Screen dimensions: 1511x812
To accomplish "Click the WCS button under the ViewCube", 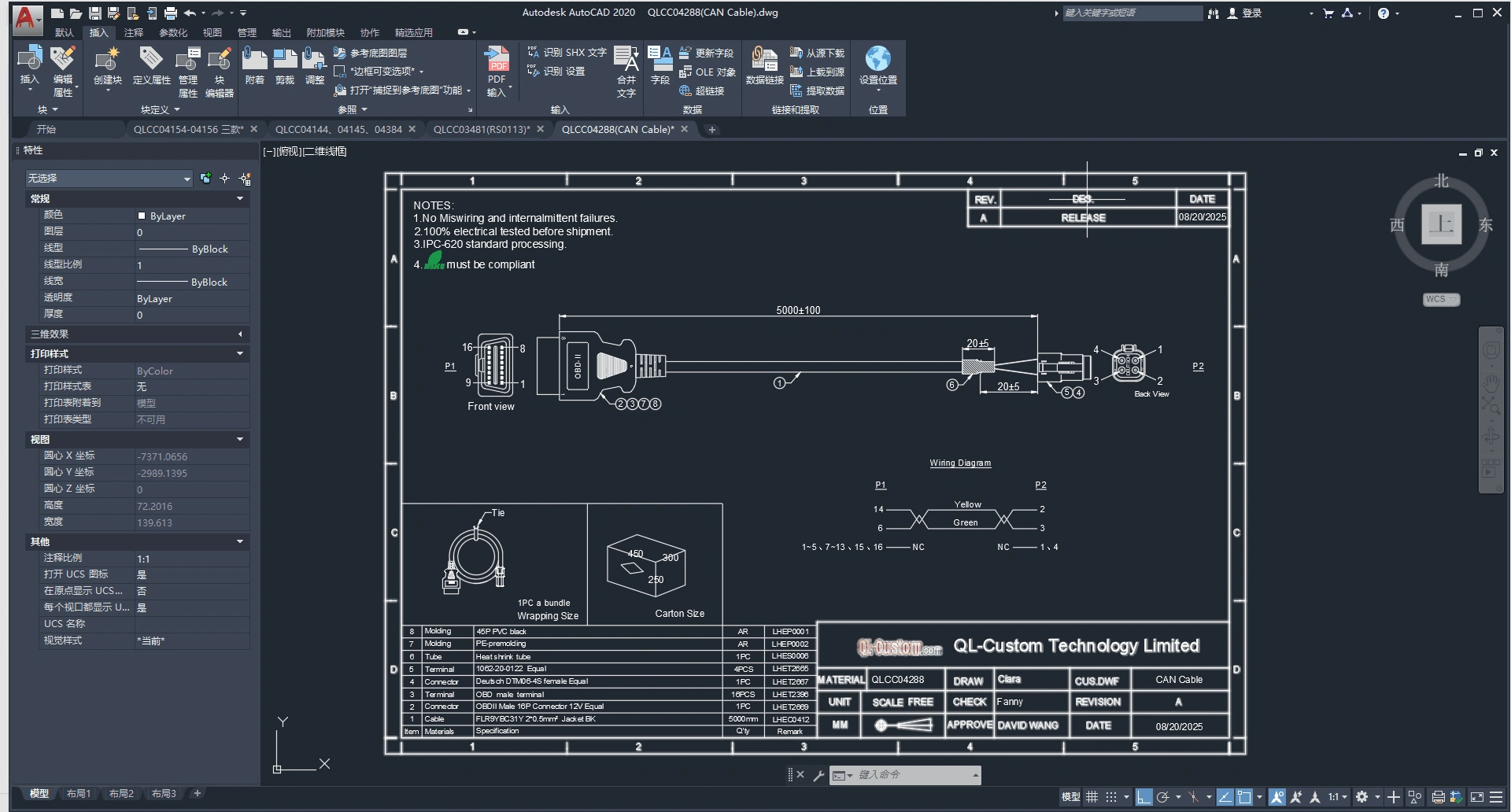I will [x=1440, y=300].
